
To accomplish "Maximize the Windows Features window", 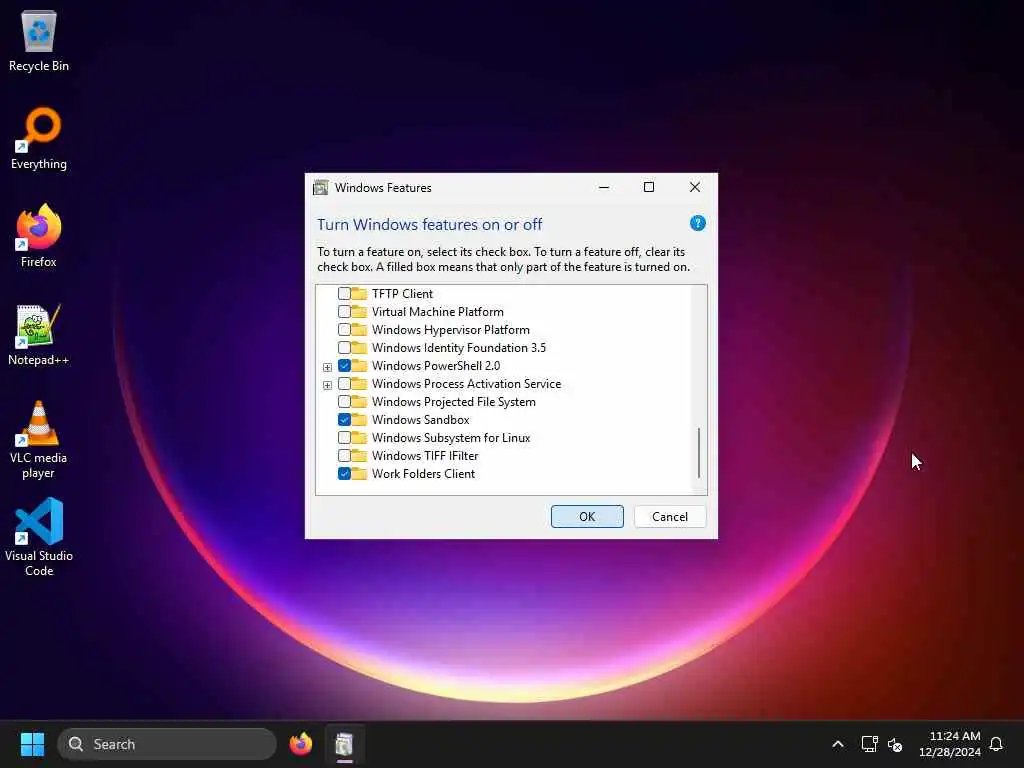I will tap(648, 187).
